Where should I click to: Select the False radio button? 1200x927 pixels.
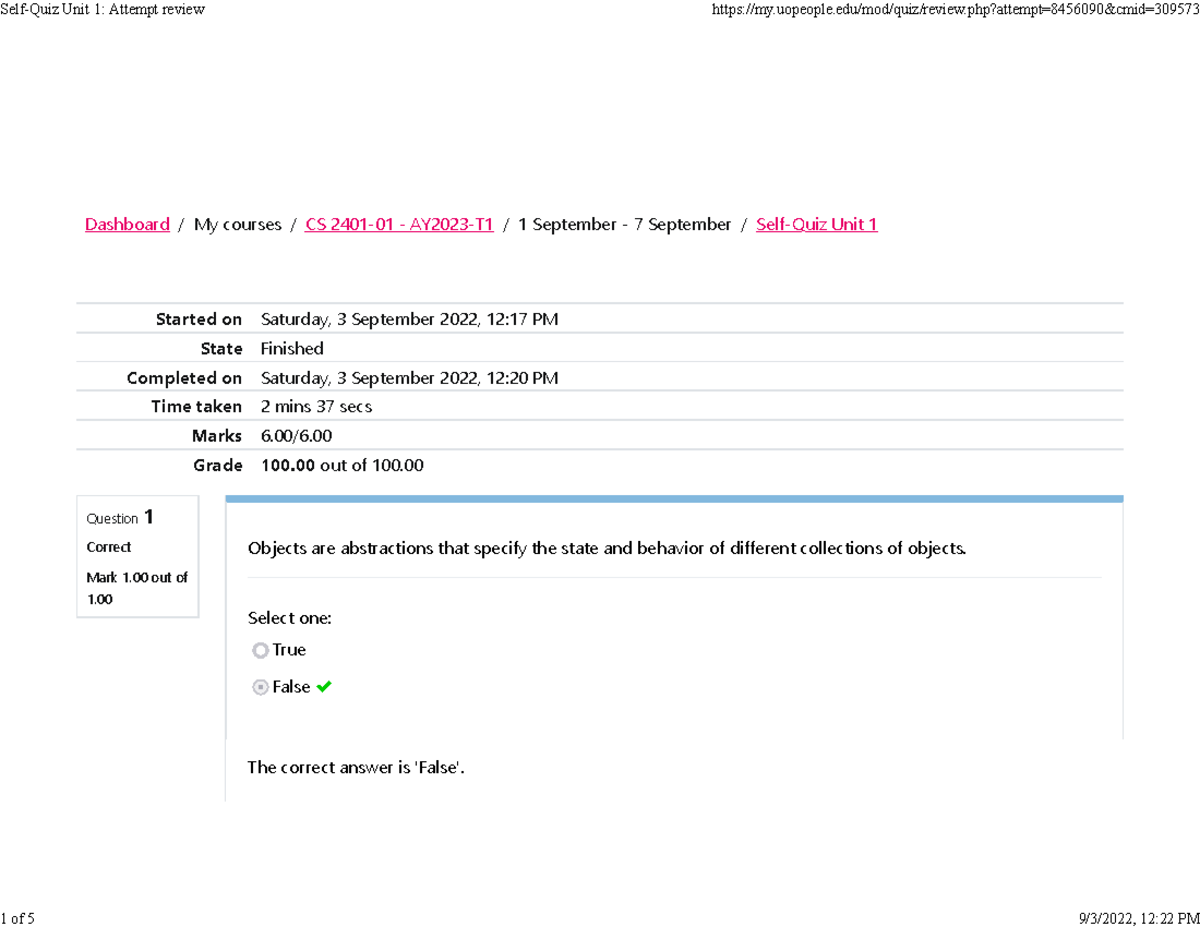[261, 687]
